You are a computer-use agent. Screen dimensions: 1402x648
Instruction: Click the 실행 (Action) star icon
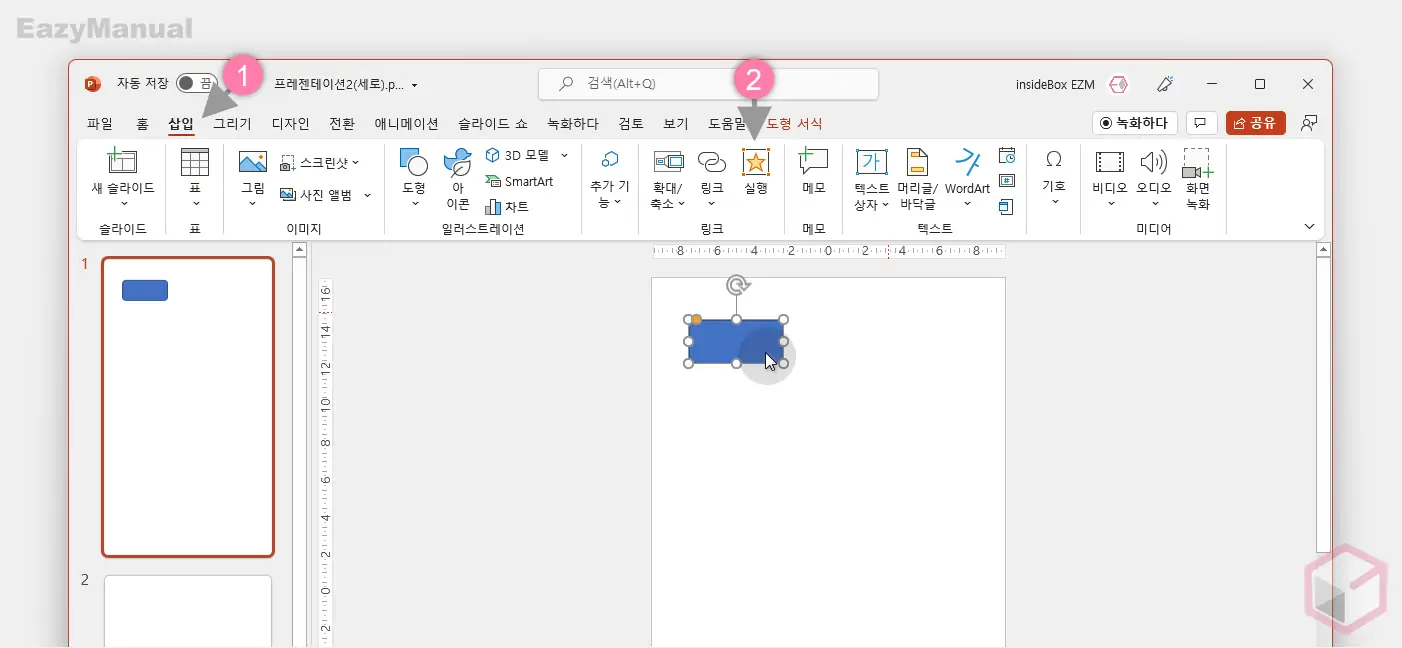click(x=755, y=162)
